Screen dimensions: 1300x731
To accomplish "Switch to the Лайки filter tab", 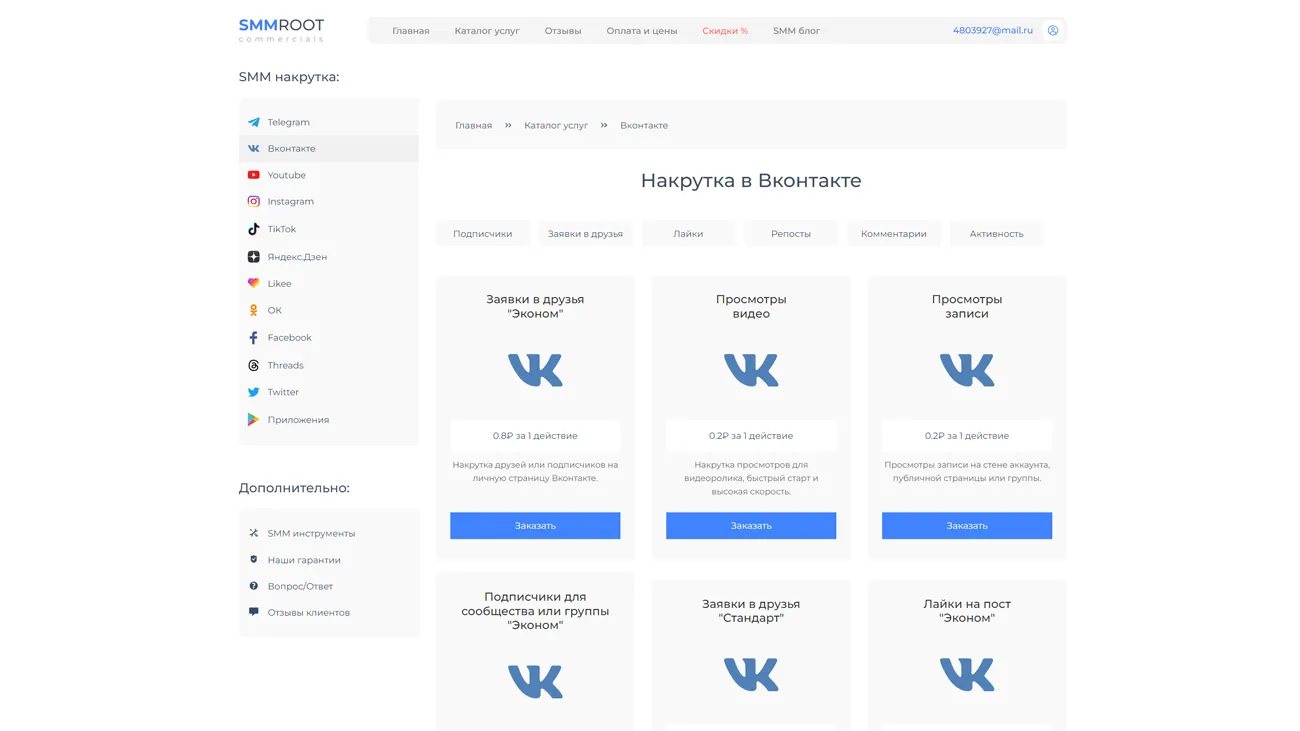I will pyautogui.click(x=688, y=234).
